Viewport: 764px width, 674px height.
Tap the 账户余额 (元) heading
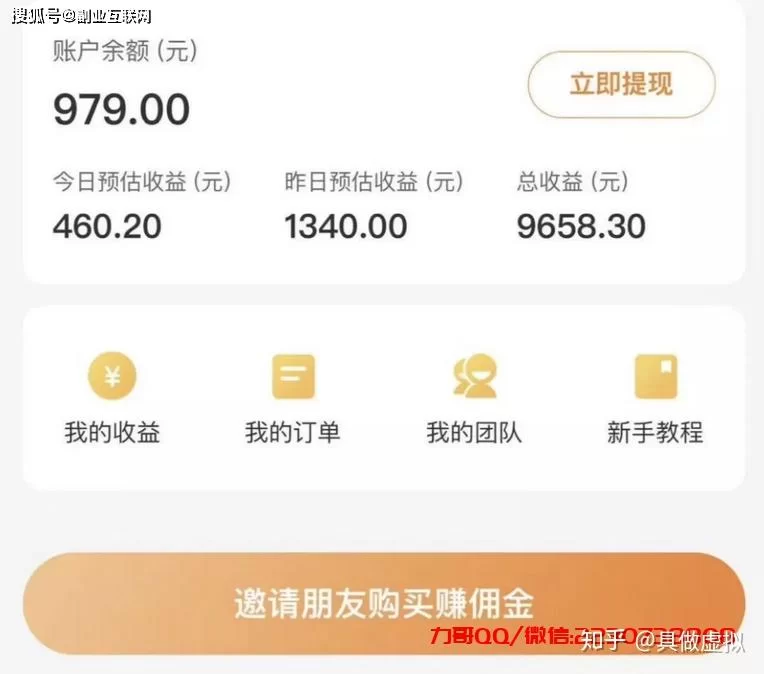pos(125,50)
